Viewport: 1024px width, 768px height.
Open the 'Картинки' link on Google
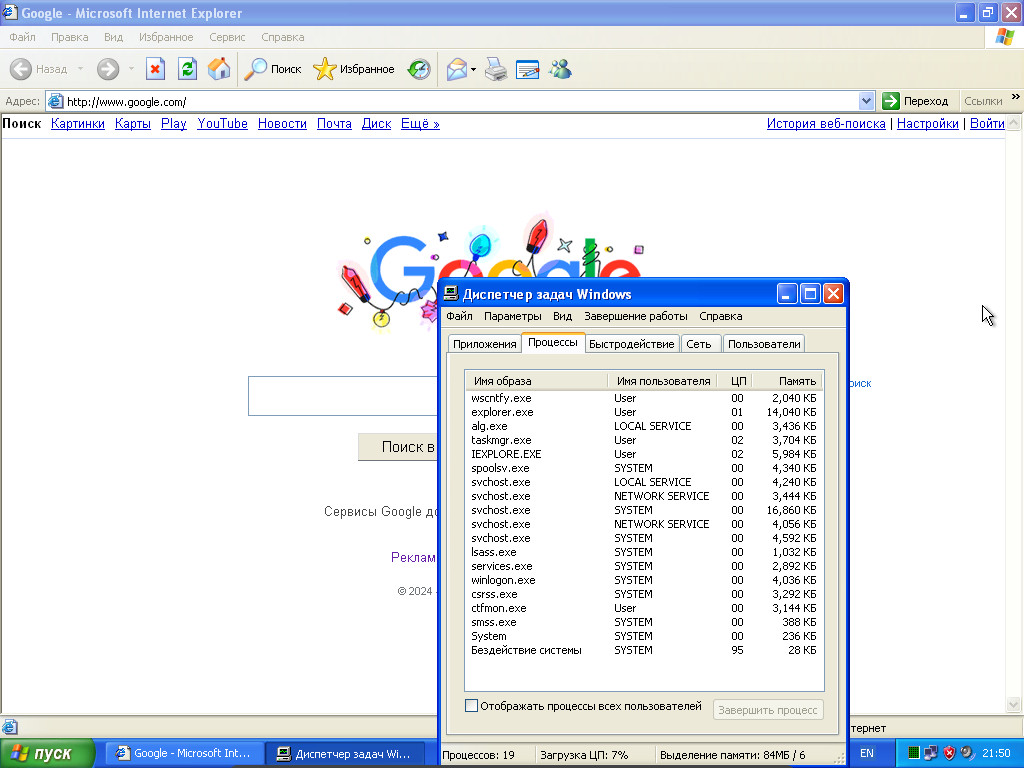tap(78, 123)
